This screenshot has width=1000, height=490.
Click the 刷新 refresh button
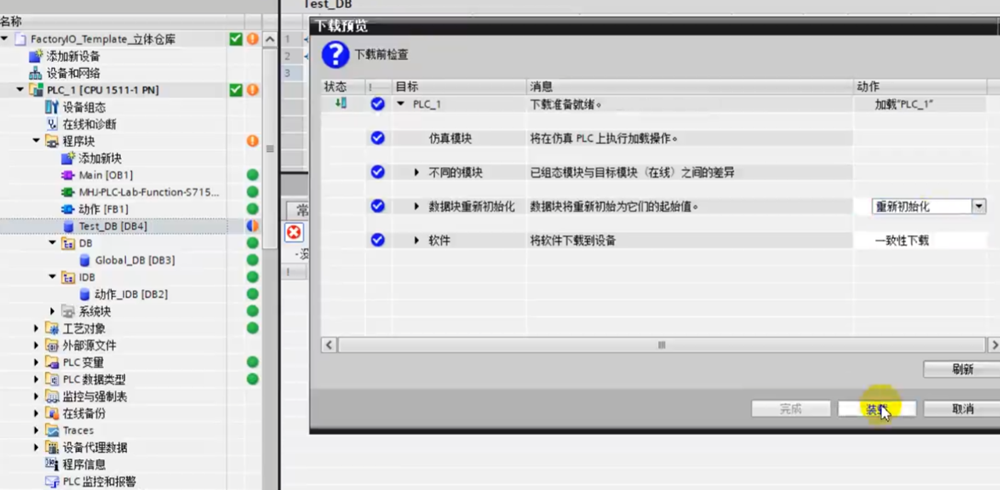[x=962, y=369]
